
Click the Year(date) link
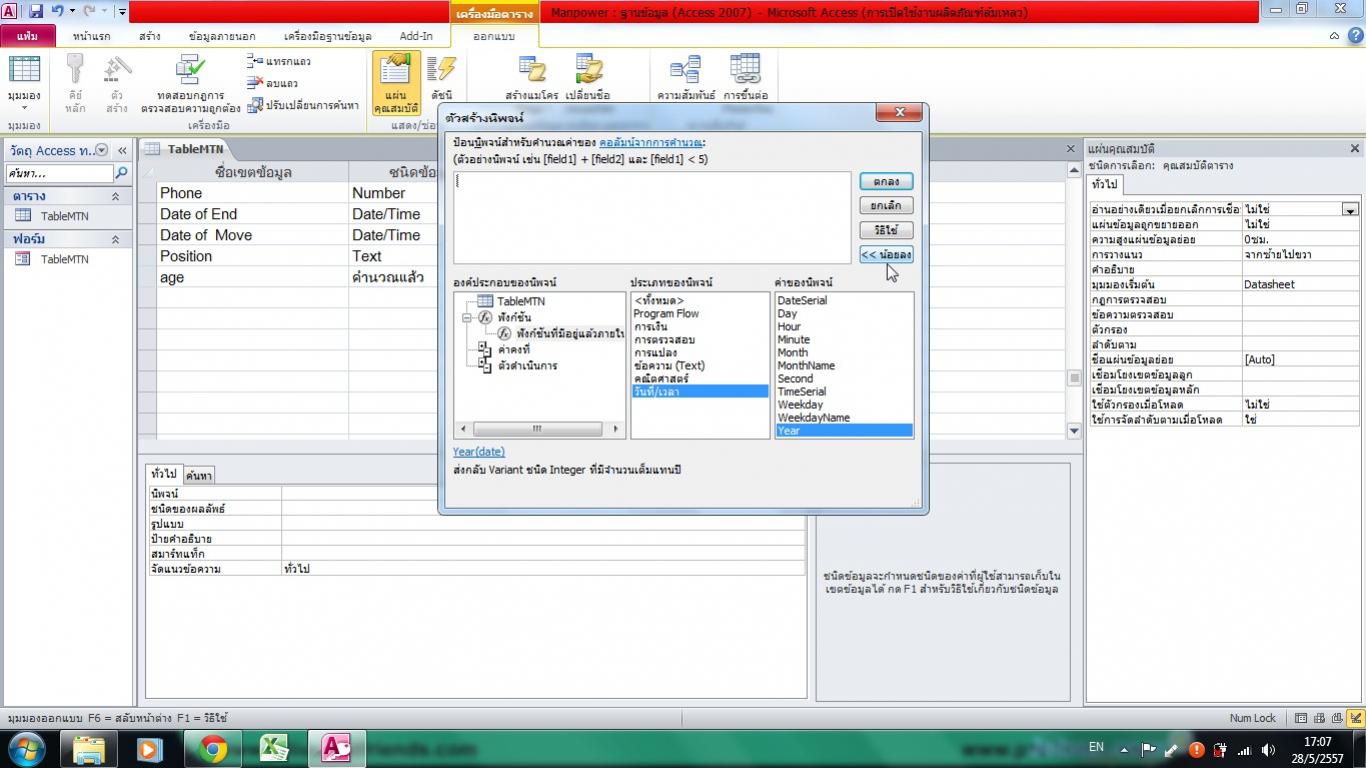[x=479, y=452]
